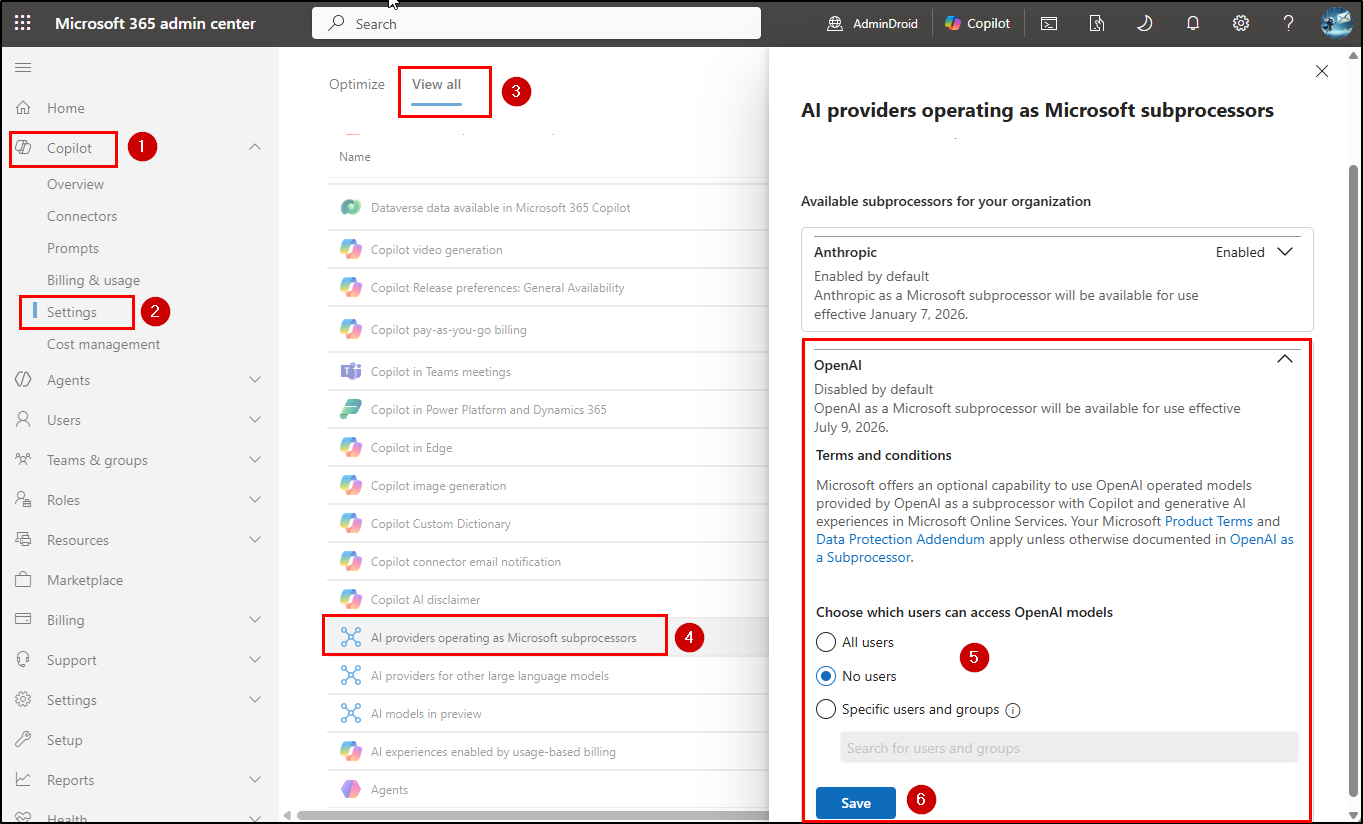Click info icon beside Specific users and groups
Screen dimensions: 1363x824
point(1013,710)
